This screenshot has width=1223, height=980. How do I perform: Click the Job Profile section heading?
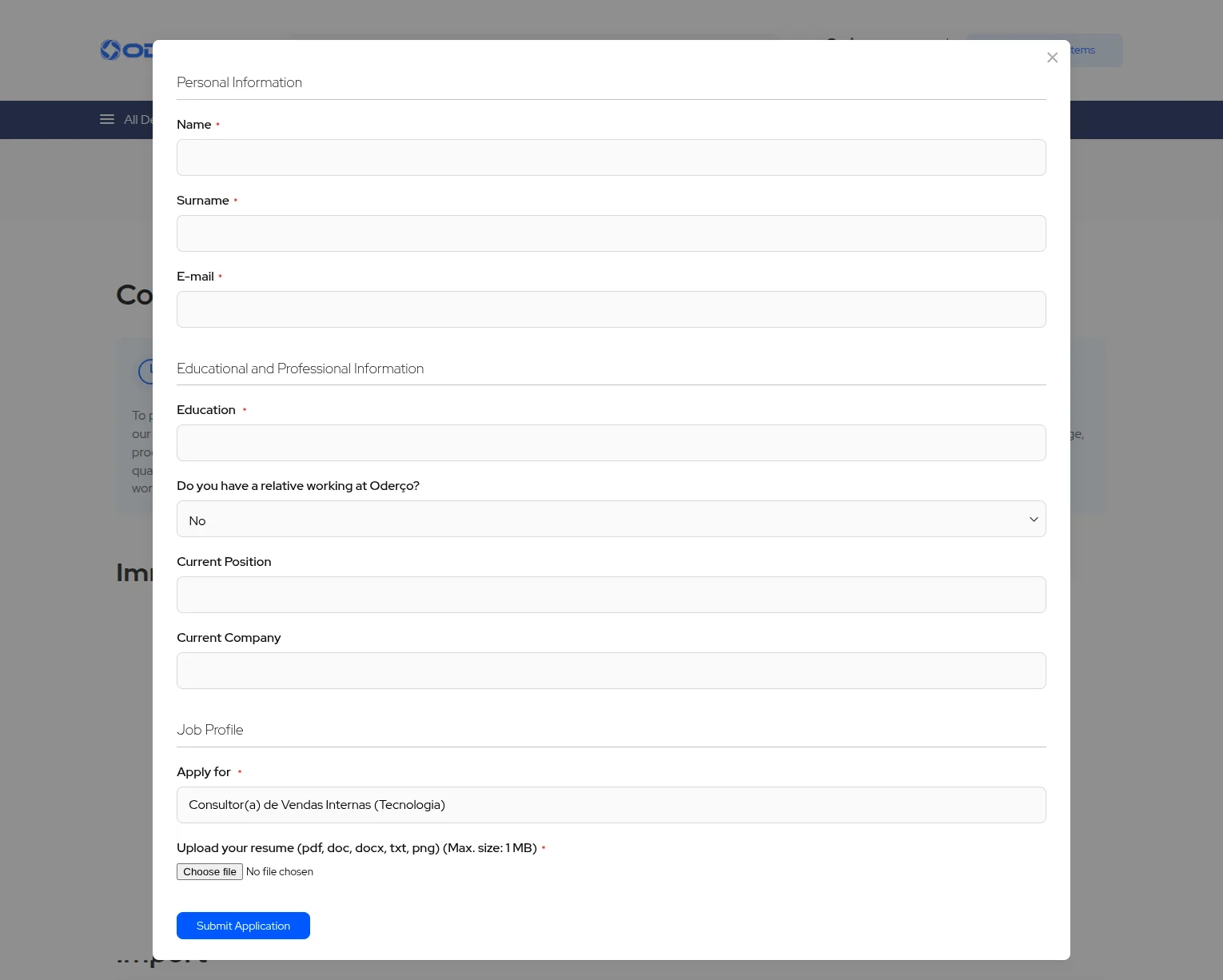(209, 730)
